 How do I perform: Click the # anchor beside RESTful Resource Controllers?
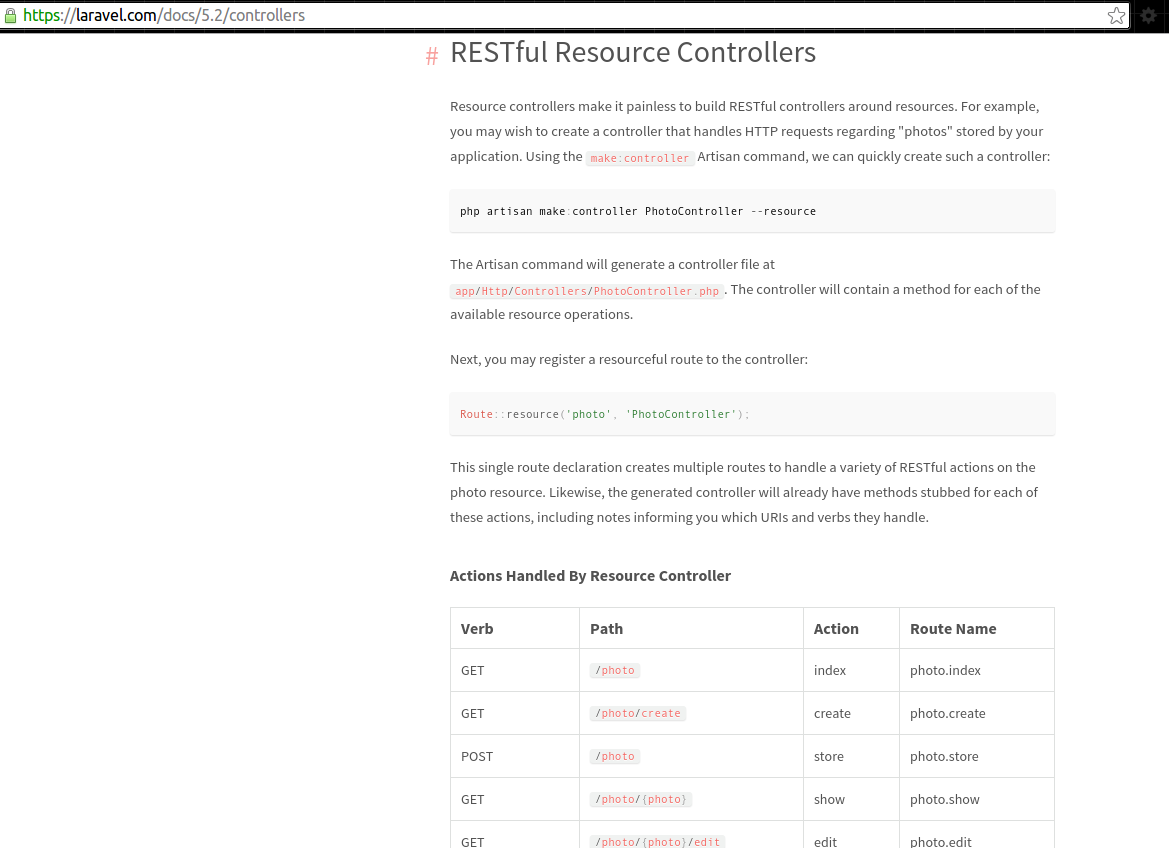coord(432,56)
